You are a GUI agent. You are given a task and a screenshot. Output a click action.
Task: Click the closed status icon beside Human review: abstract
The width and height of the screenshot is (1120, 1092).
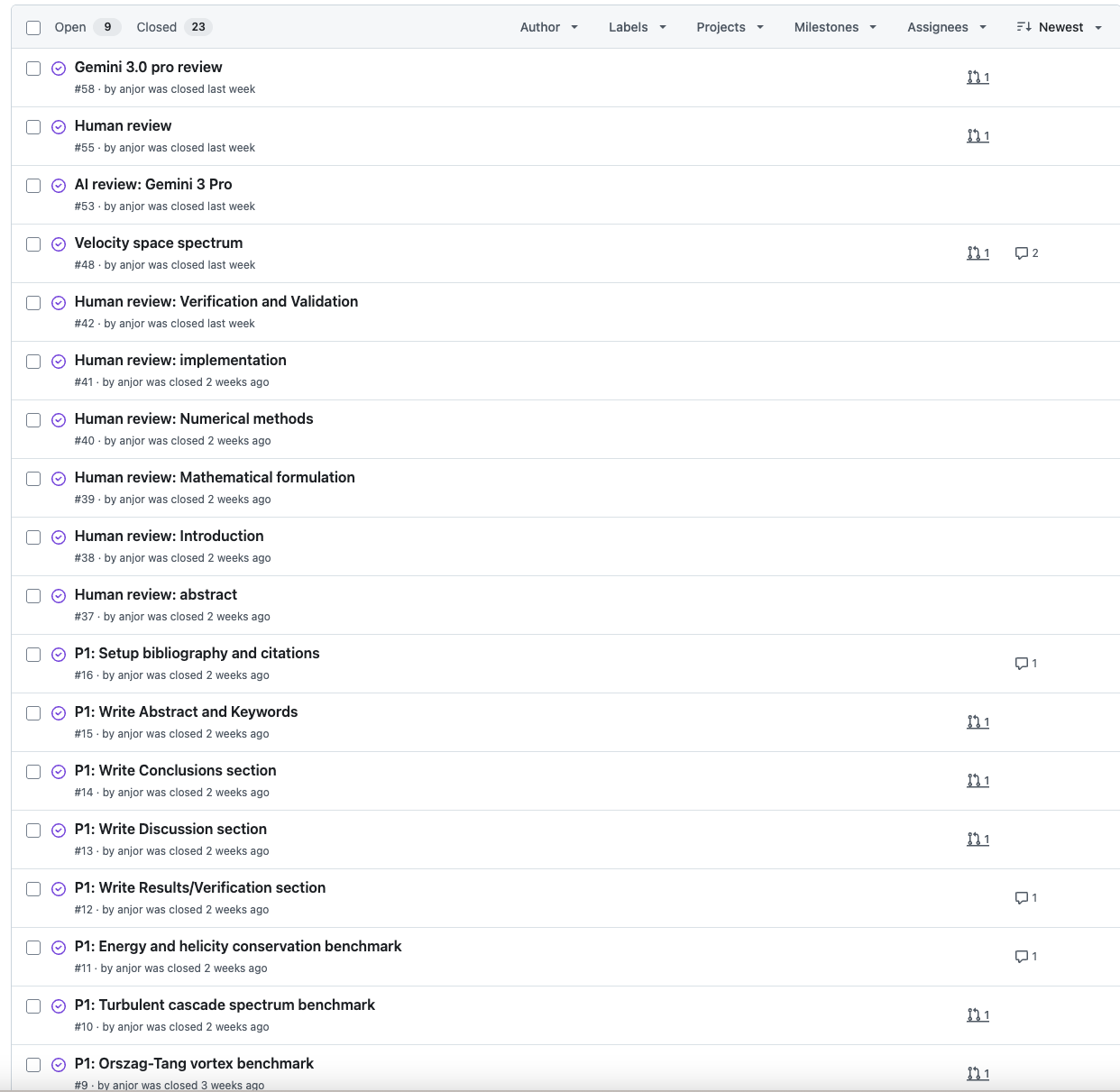tap(59, 595)
